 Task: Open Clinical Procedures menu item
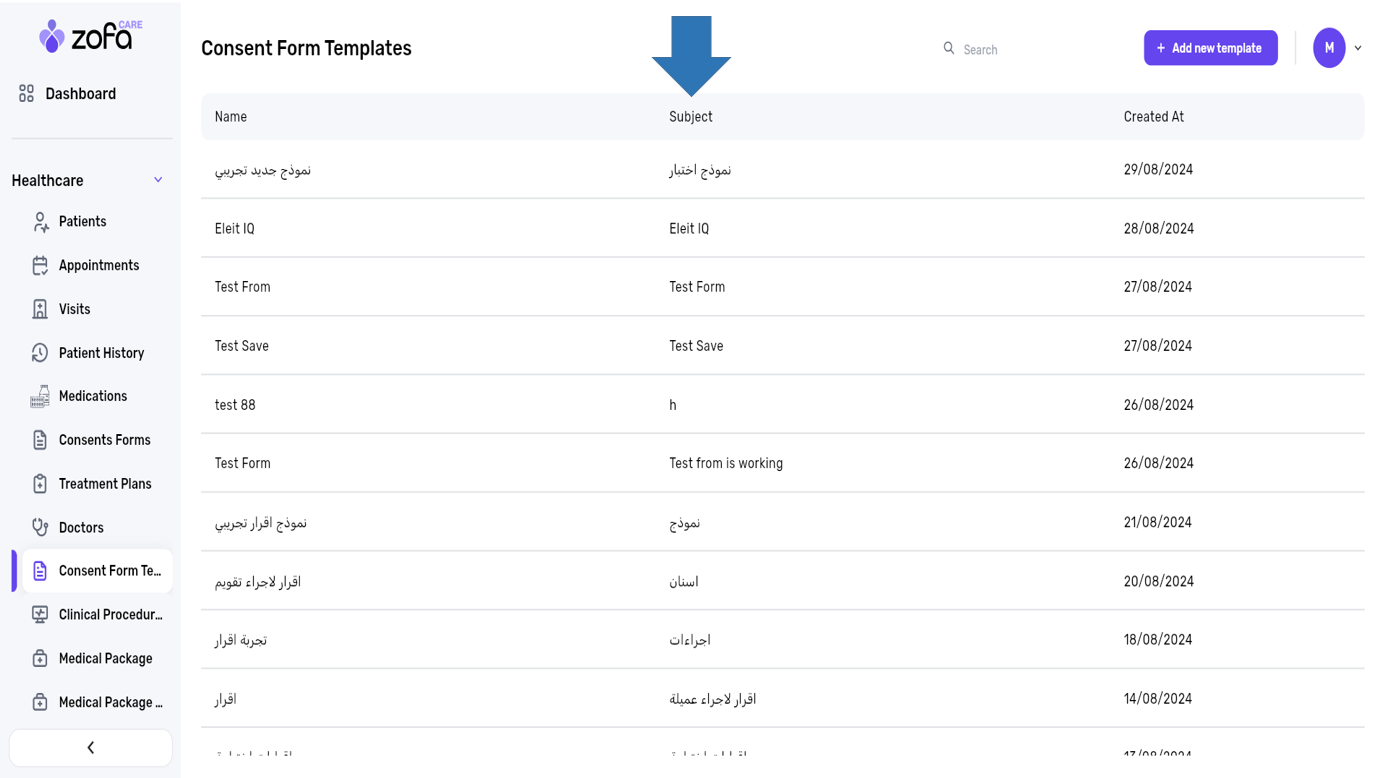[110, 615]
